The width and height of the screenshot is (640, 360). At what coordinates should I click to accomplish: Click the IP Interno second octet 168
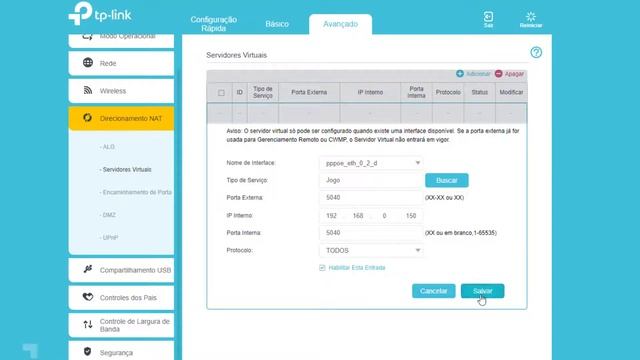[358, 216]
